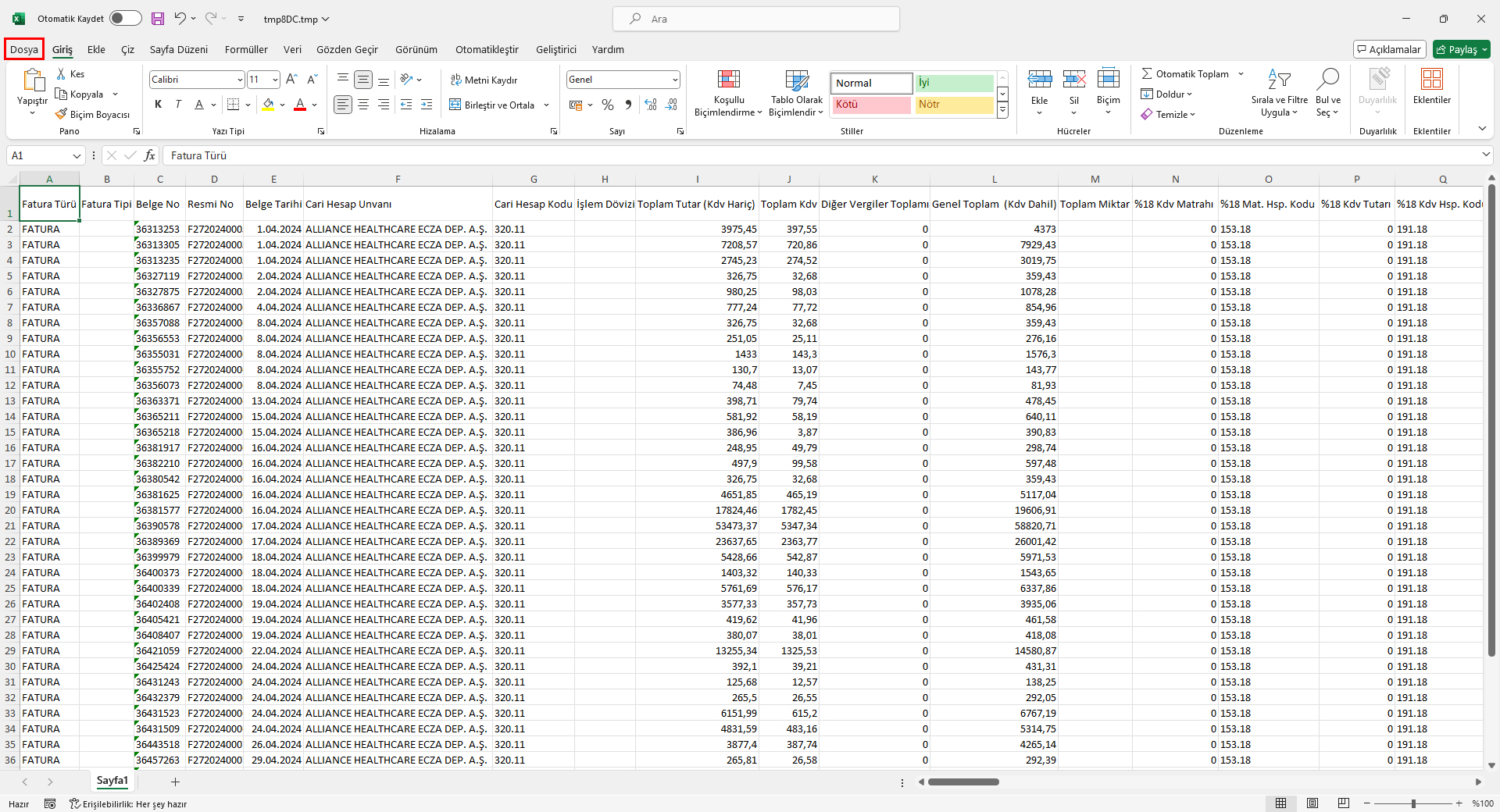
Task: Click the Sırala ve Filtre Uygula icon
Action: [x=1279, y=94]
